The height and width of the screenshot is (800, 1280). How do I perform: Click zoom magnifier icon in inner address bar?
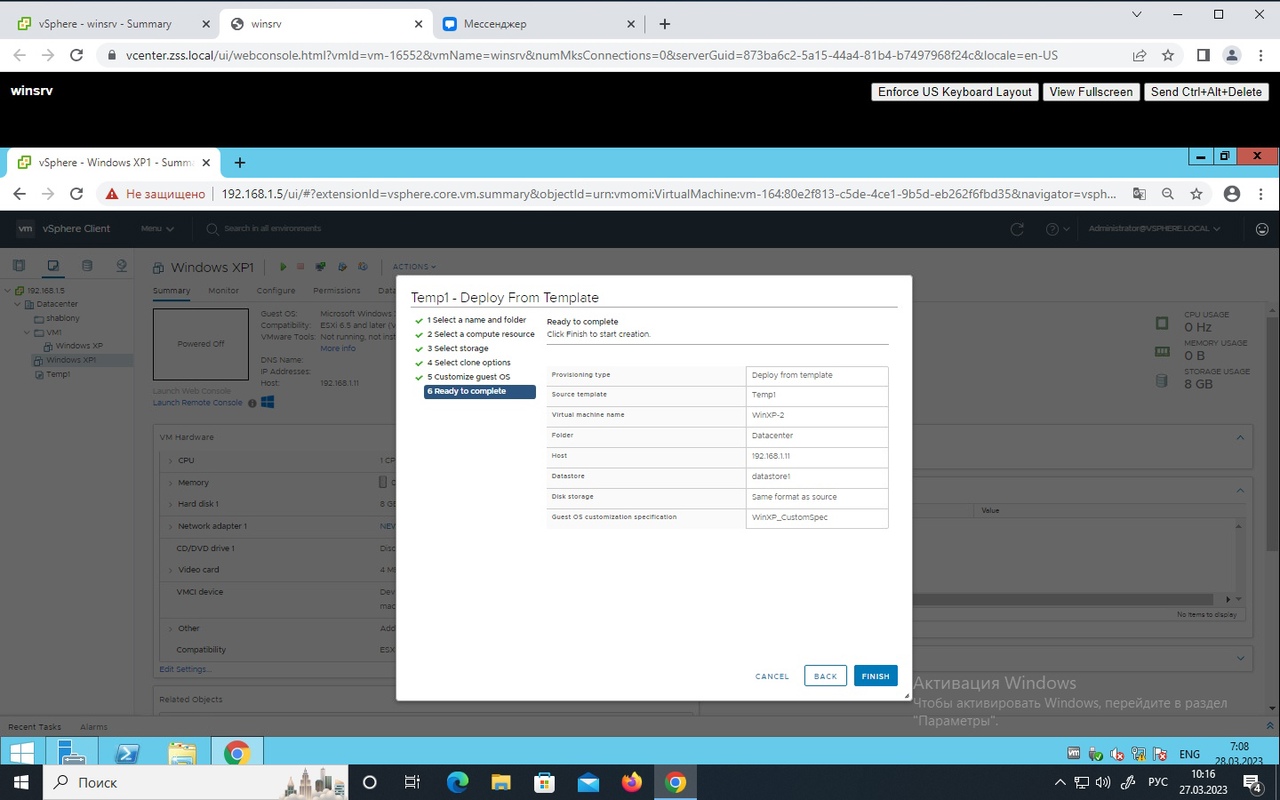1167,194
